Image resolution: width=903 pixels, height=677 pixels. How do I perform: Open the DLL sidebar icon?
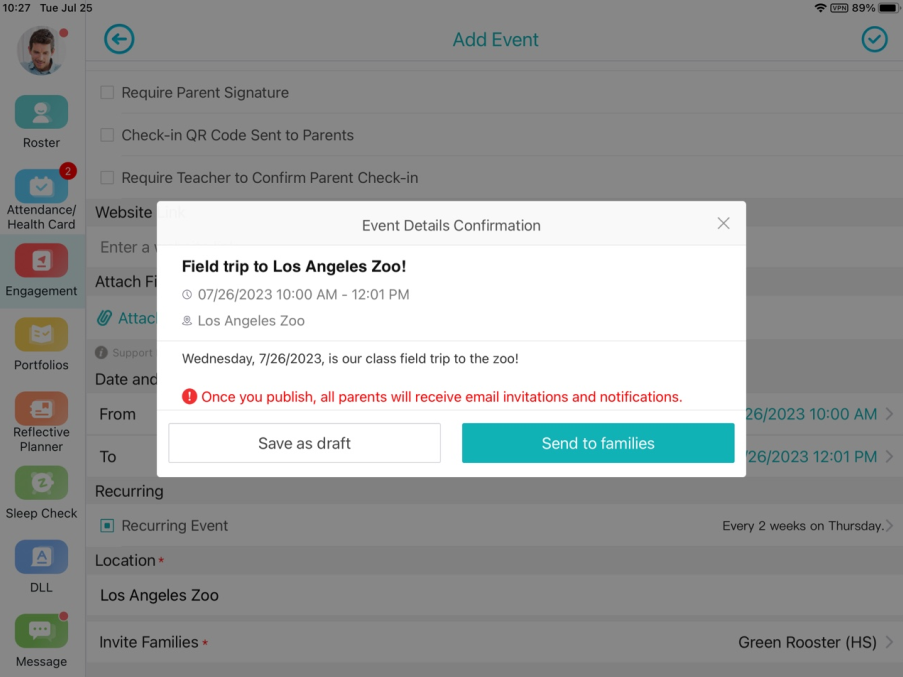tap(41, 557)
